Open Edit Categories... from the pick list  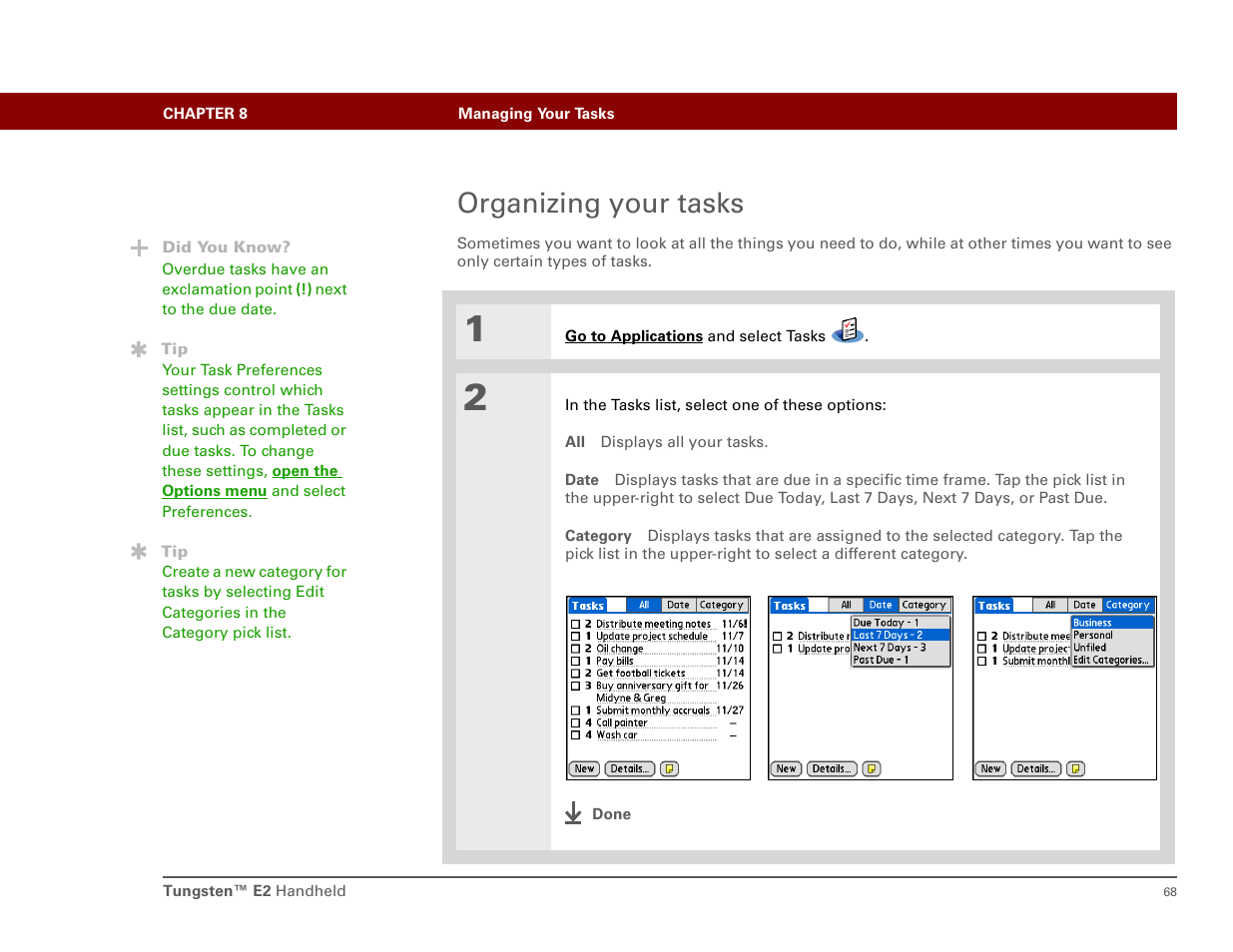click(x=1112, y=660)
